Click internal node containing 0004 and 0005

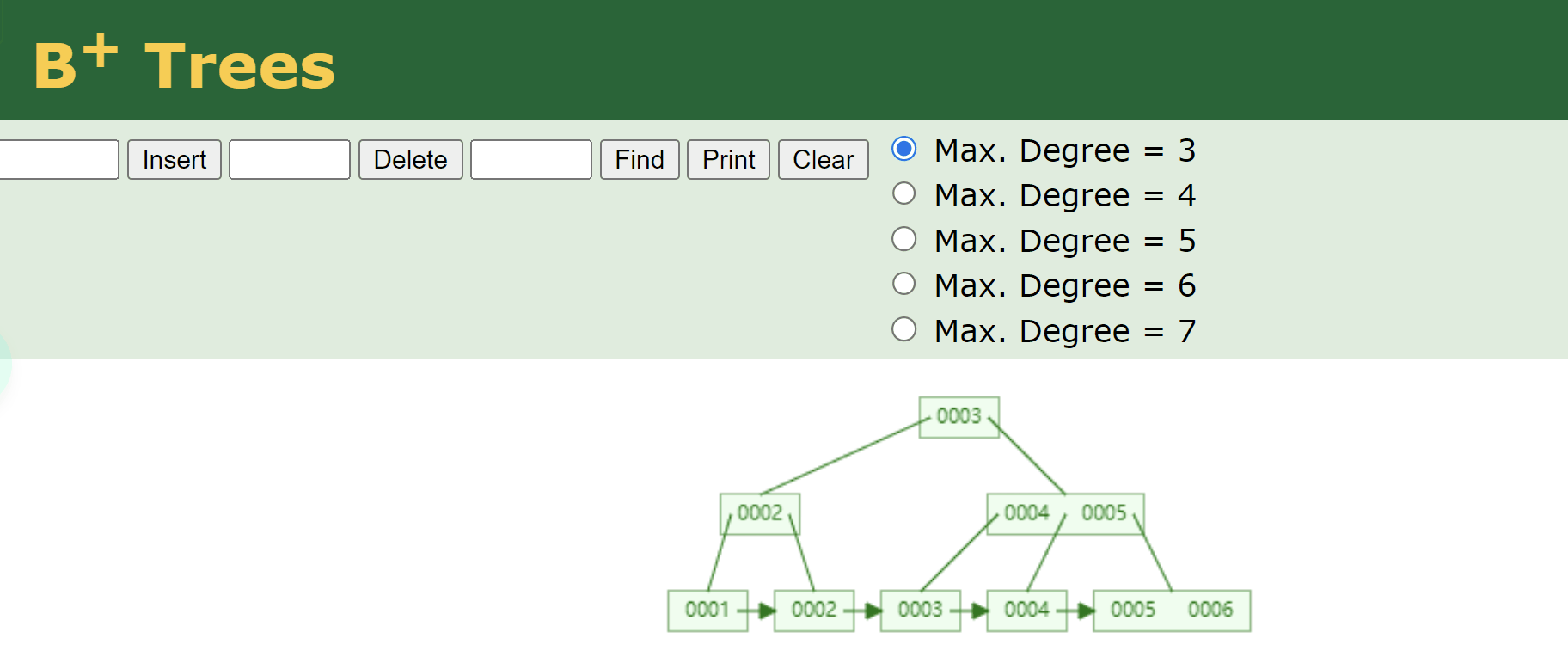1065,514
